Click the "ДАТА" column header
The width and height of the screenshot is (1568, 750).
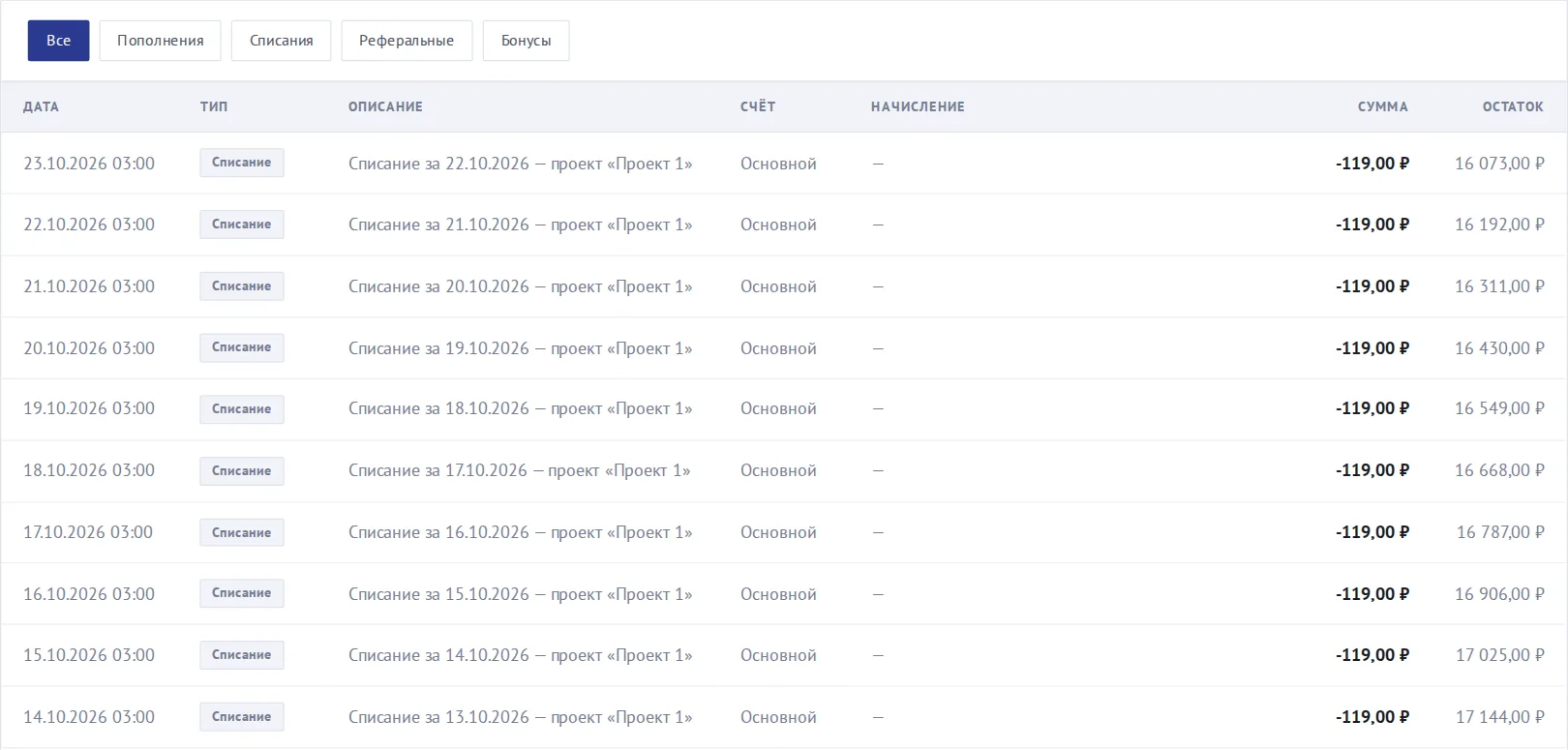click(x=42, y=106)
